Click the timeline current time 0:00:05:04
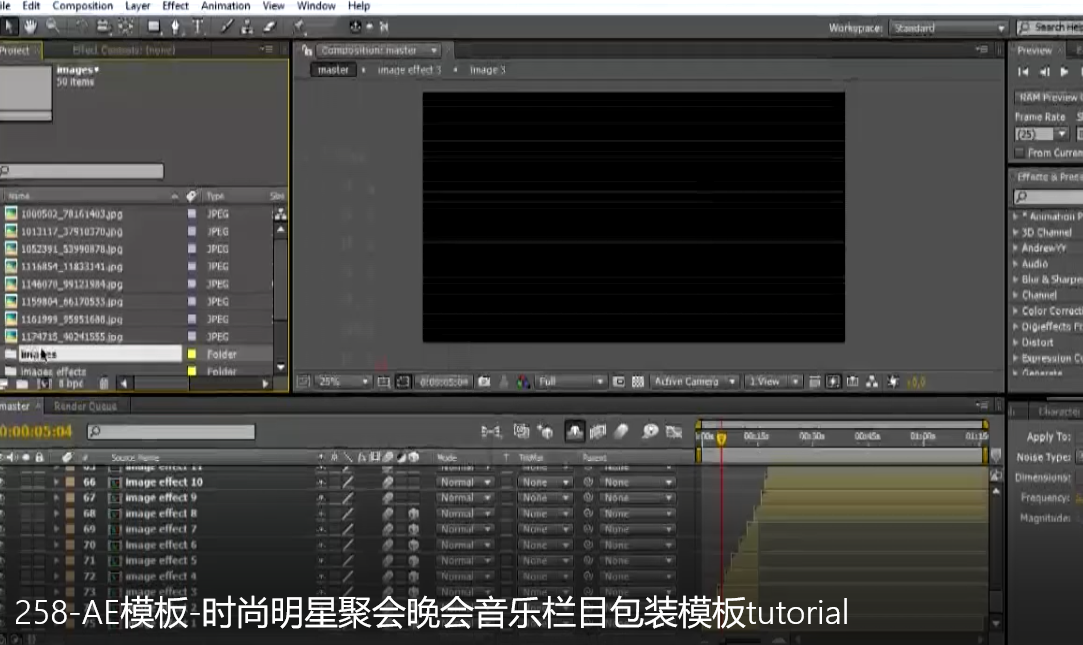1083x645 pixels. pyautogui.click(x=36, y=432)
